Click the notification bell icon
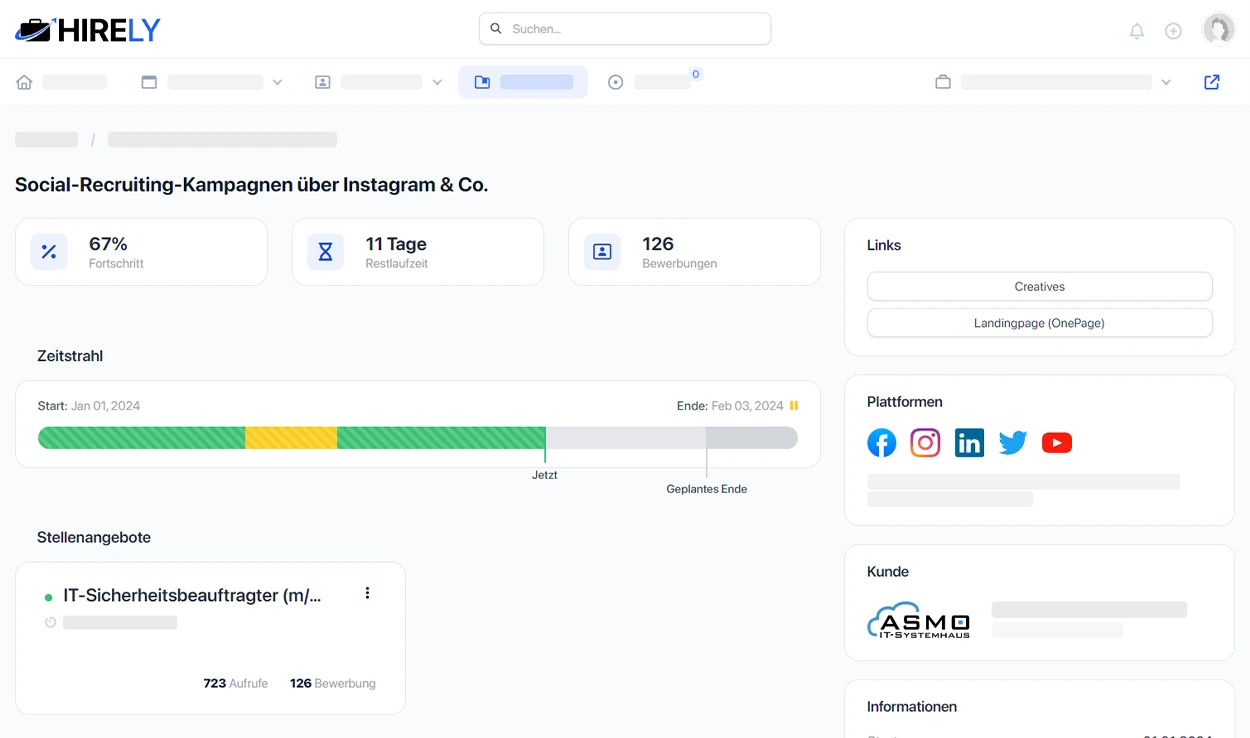Viewport: 1250px width, 738px height. tap(1137, 31)
